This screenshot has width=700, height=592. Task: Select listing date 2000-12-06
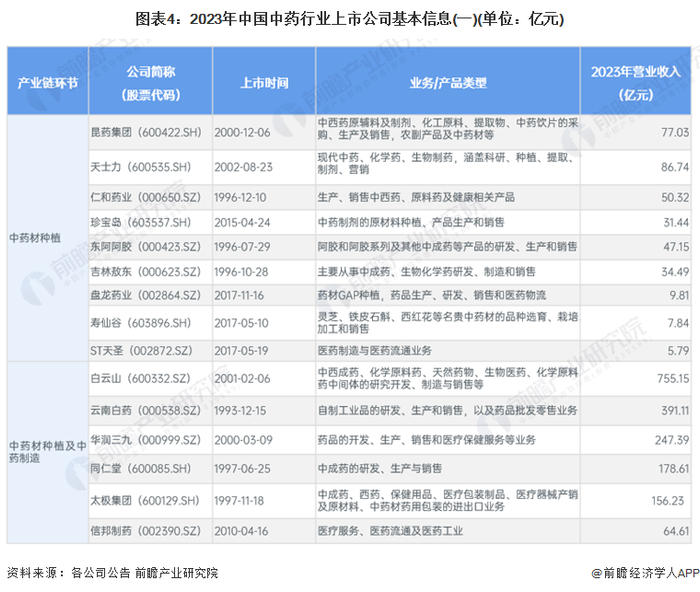pos(242,133)
